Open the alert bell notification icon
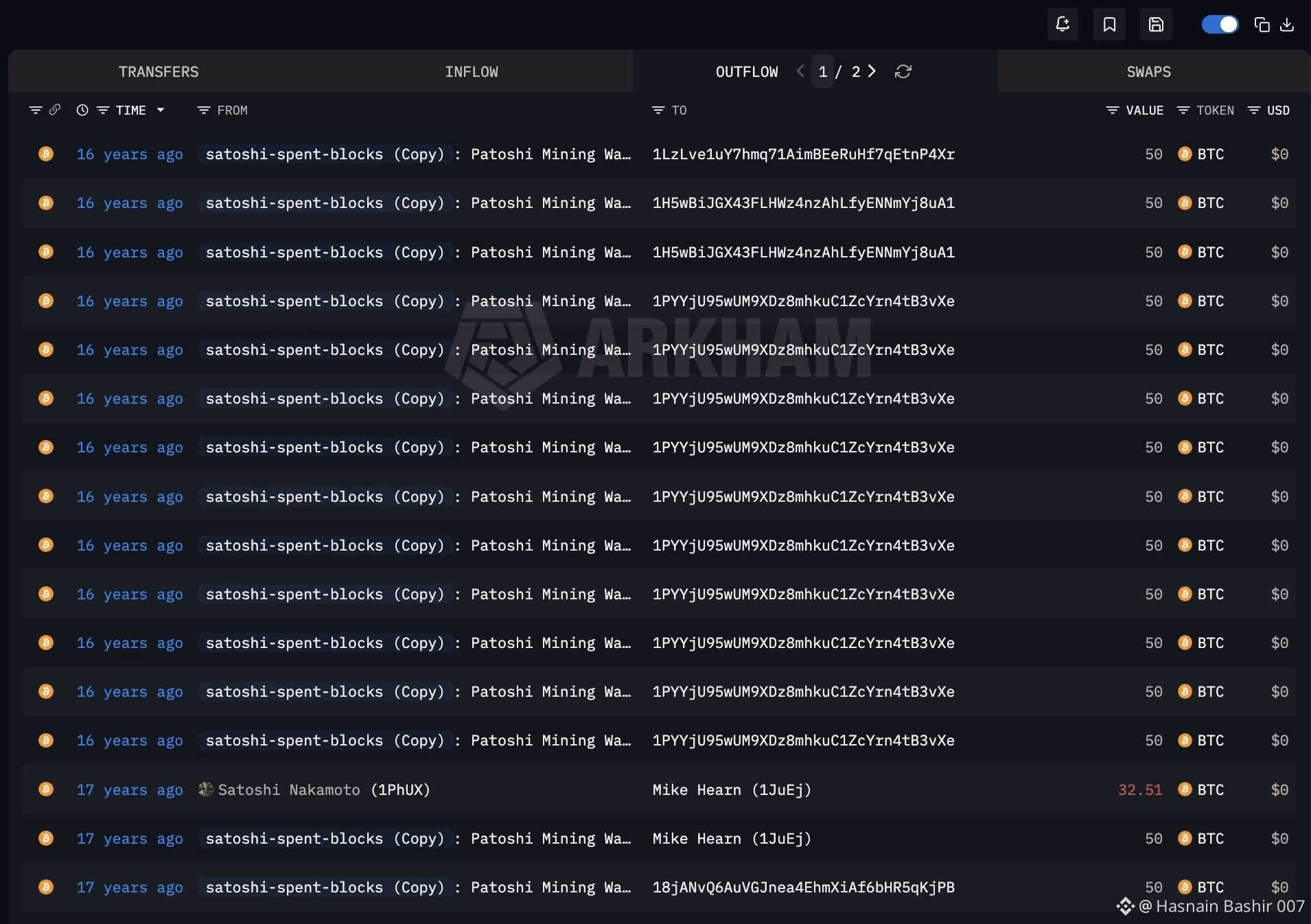 point(1063,25)
